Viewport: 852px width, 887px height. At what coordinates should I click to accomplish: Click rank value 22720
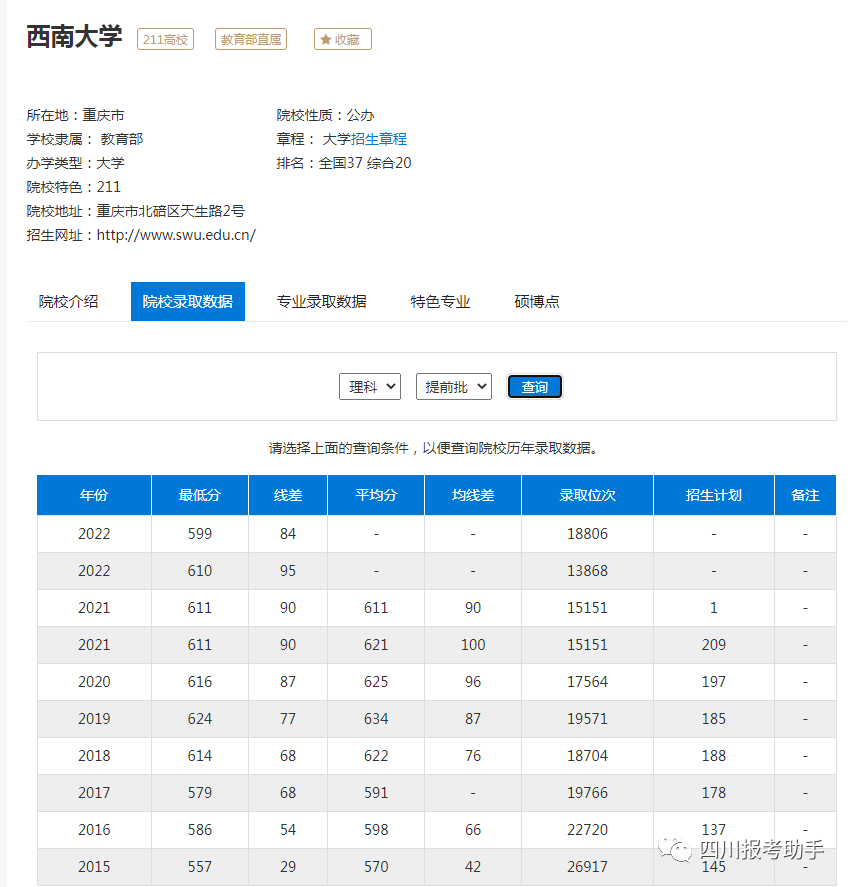click(x=587, y=830)
